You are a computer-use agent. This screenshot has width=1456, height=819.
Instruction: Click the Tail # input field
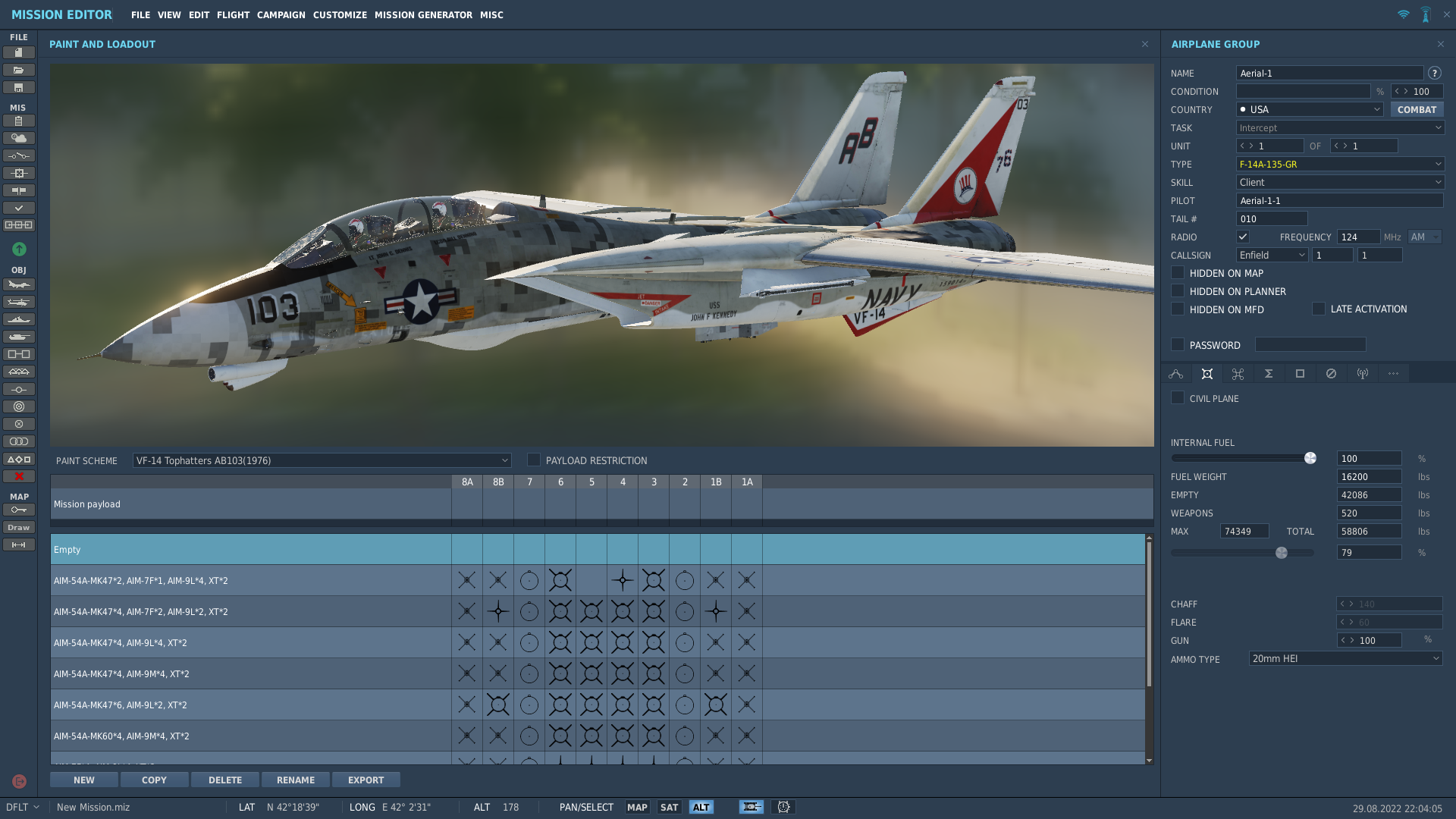(1272, 218)
